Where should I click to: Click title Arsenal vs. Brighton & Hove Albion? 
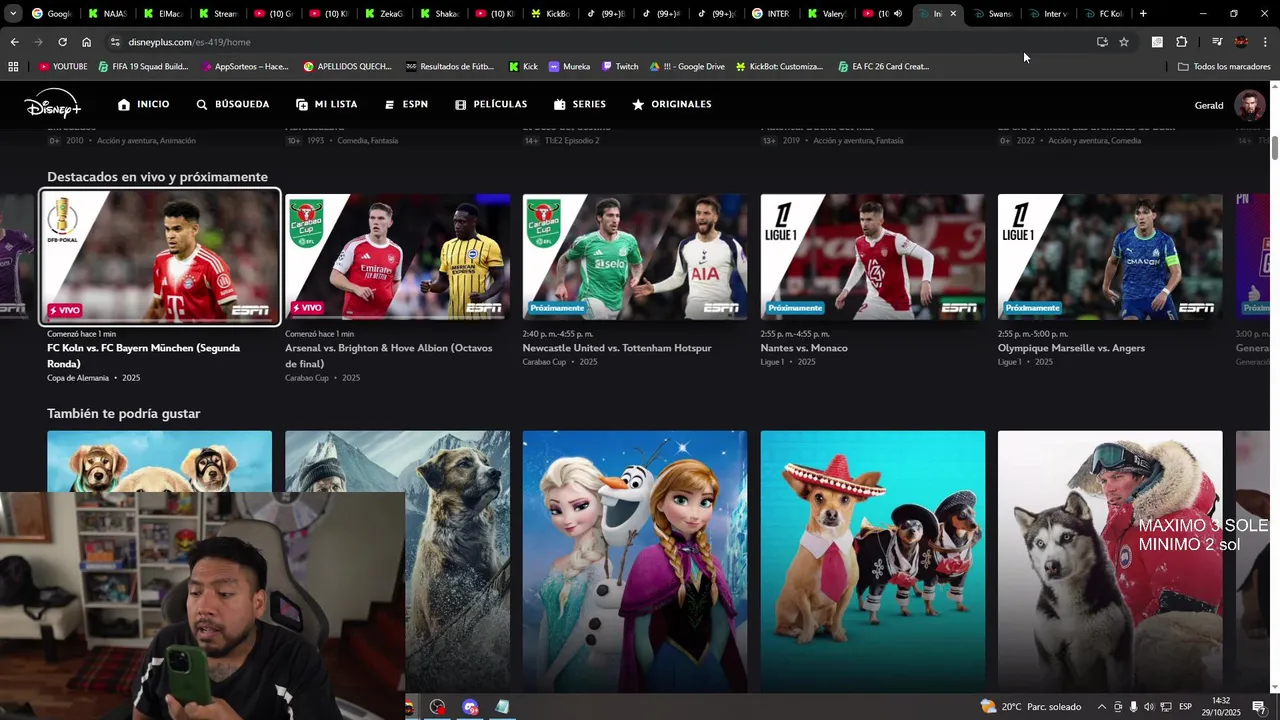click(x=389, y=355)
